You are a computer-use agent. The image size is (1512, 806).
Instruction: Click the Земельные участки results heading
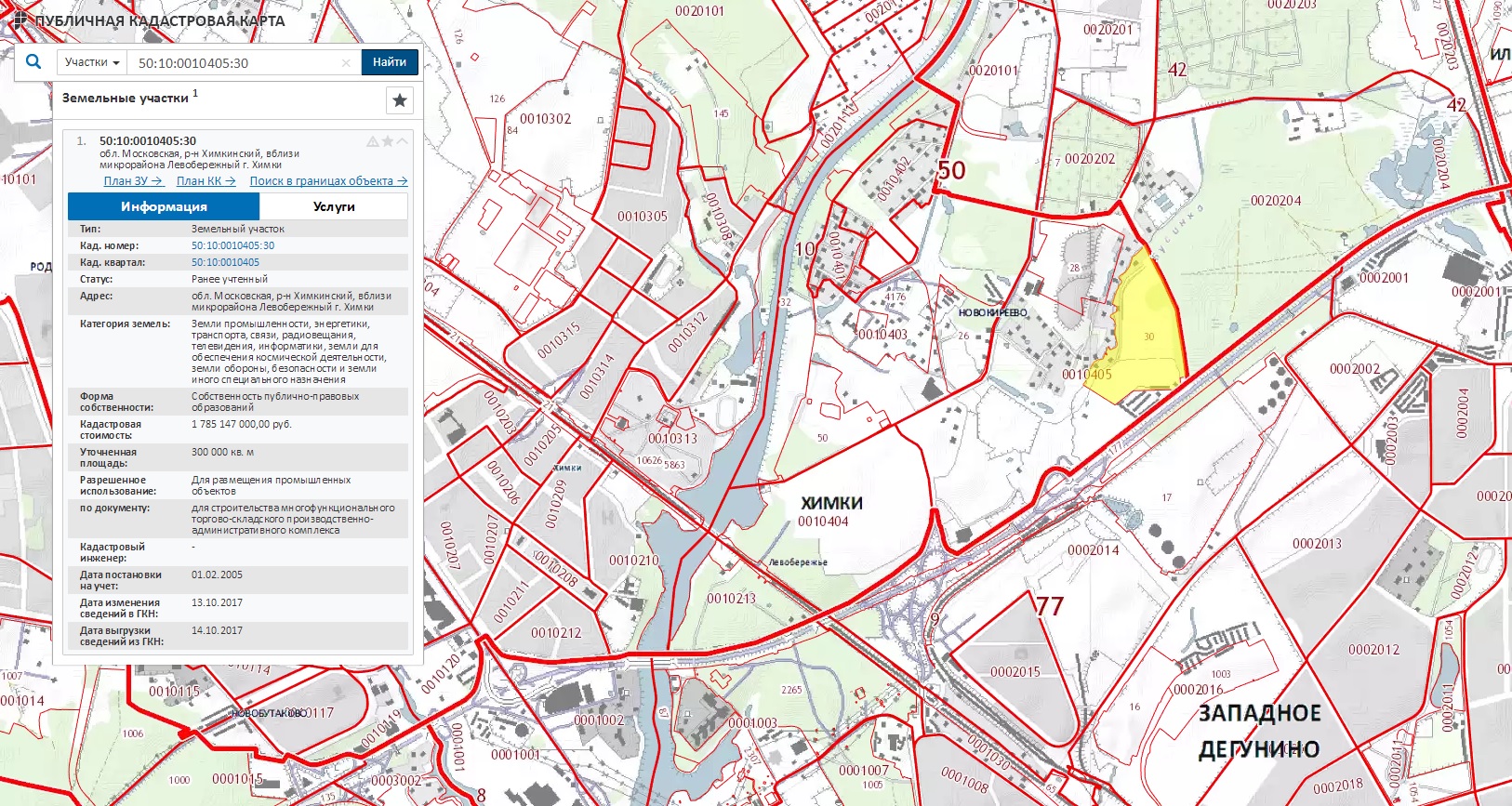(x=126, y=98)
